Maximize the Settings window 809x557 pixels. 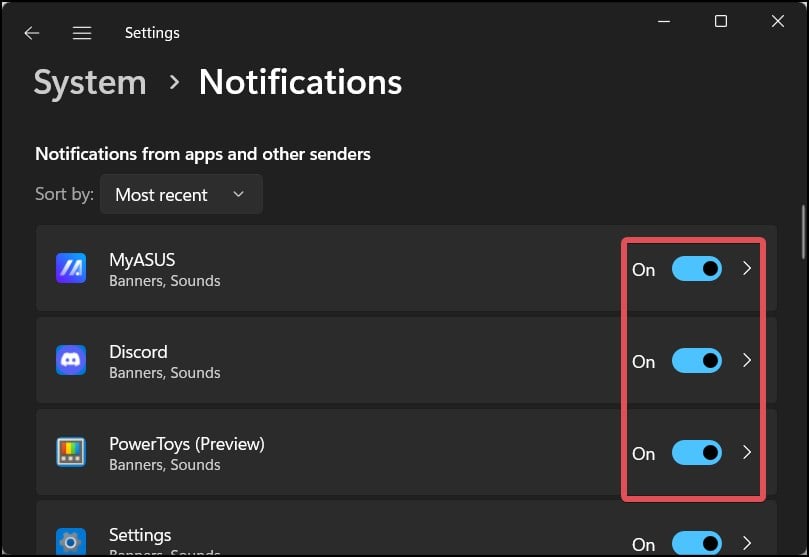point(721,21)
